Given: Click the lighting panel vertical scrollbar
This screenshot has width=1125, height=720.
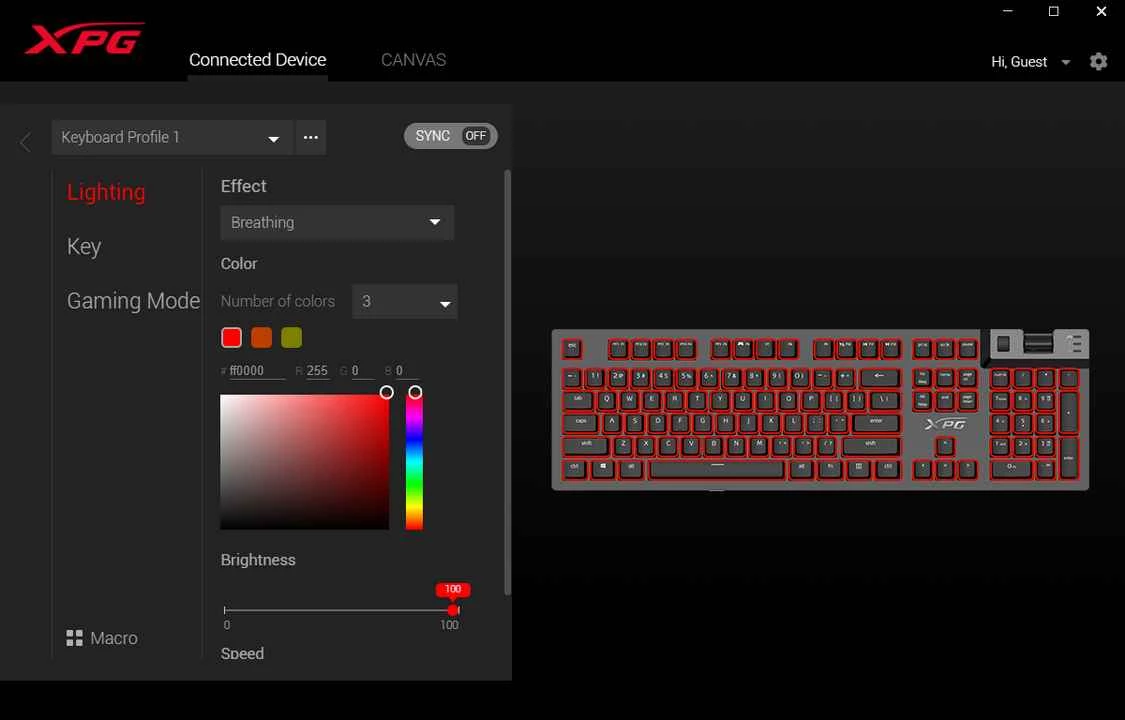Looking at the screenshot, I should [x=508, y=382].
